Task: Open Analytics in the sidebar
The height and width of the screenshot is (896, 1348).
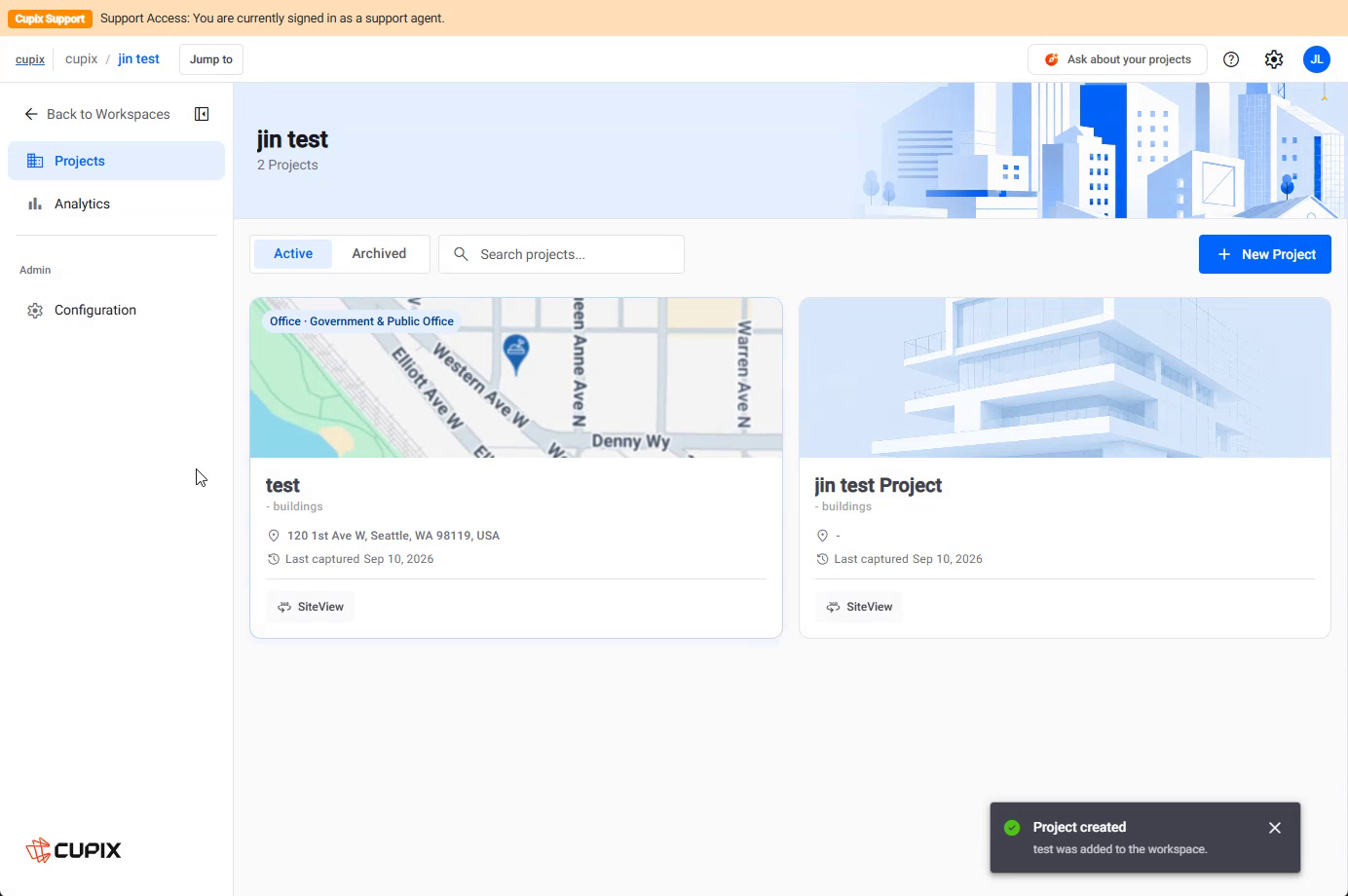Action: 116,204
